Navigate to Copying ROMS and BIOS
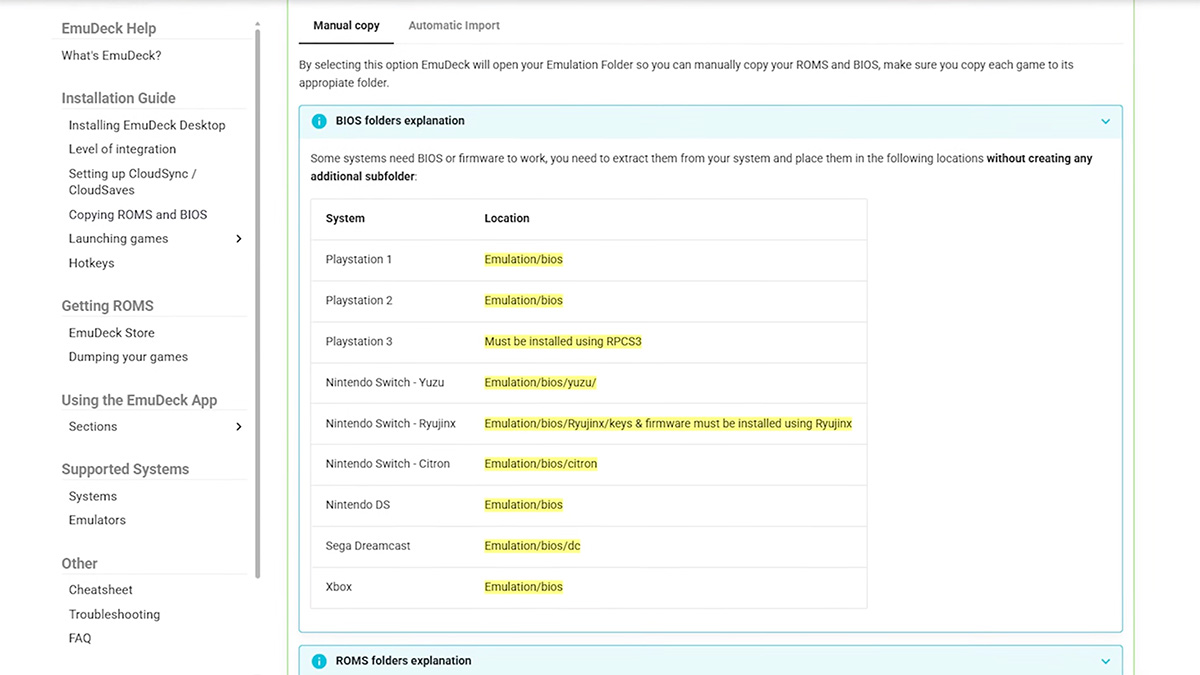This screenshot has height=675, width=1200. tap(138, 215)
